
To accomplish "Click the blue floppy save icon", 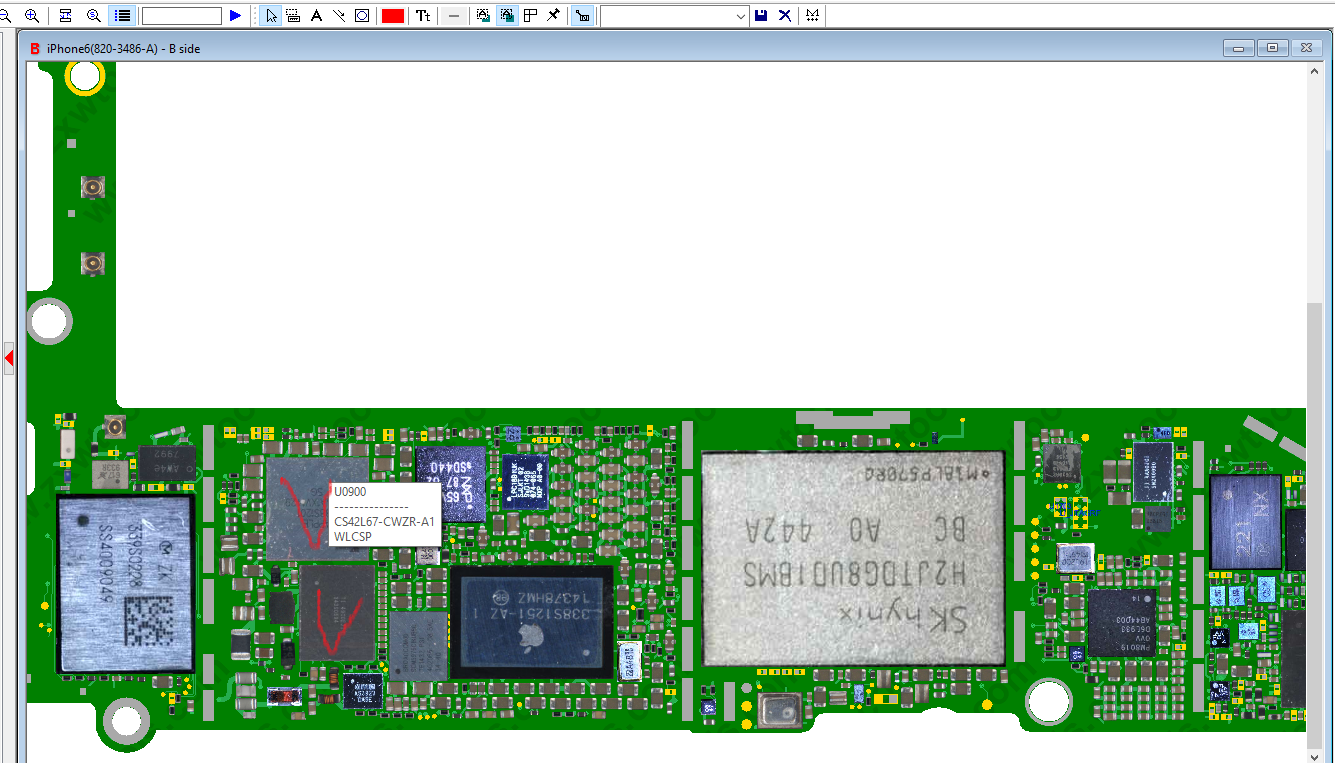I will tap(762, 16).
